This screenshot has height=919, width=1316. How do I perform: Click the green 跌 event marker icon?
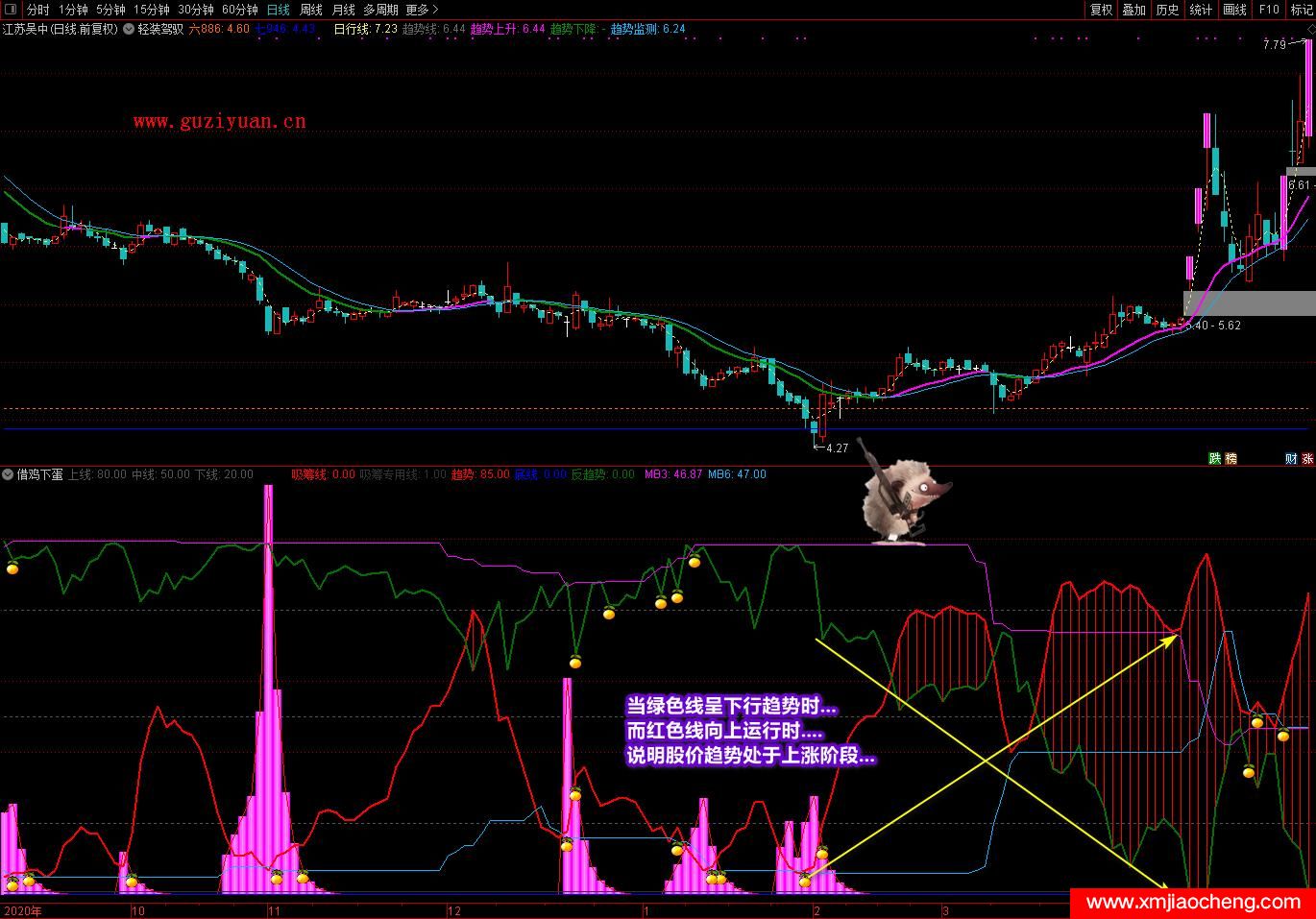[1214, 459]
